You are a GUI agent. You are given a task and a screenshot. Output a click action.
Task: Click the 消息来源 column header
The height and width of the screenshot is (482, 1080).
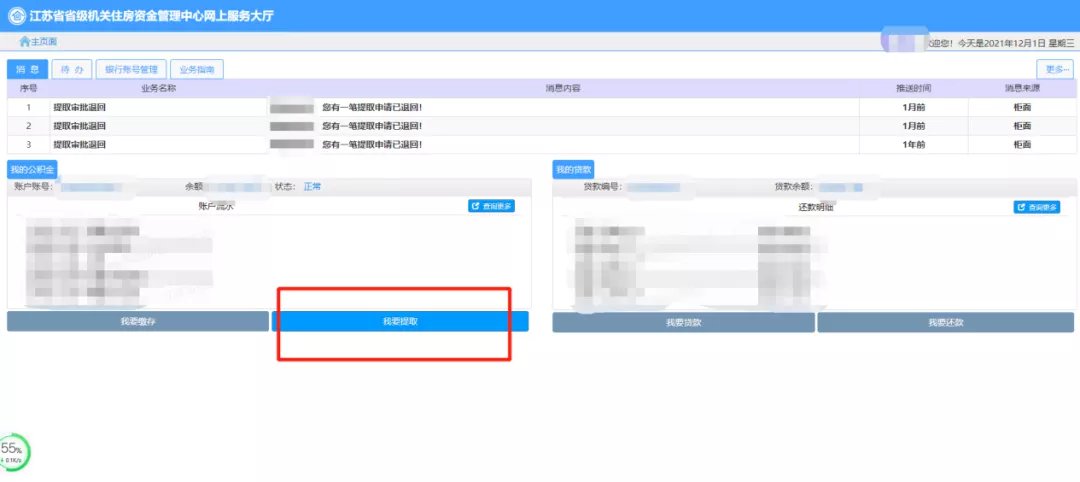pyautogui.click(x=1022, y=89)
